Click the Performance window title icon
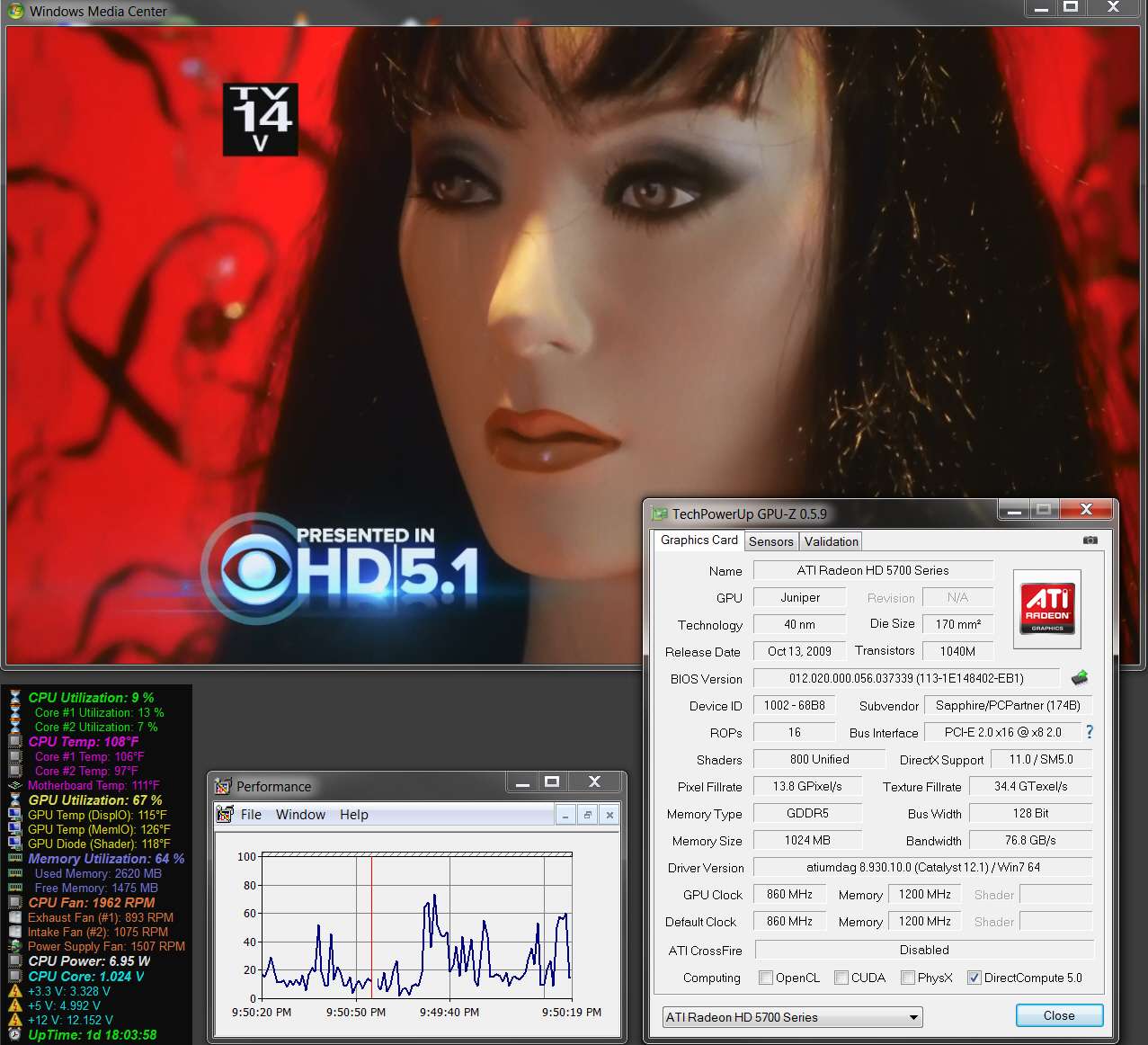Image resolution: width=1148 pixels, height=1045 pixels. 223,786
